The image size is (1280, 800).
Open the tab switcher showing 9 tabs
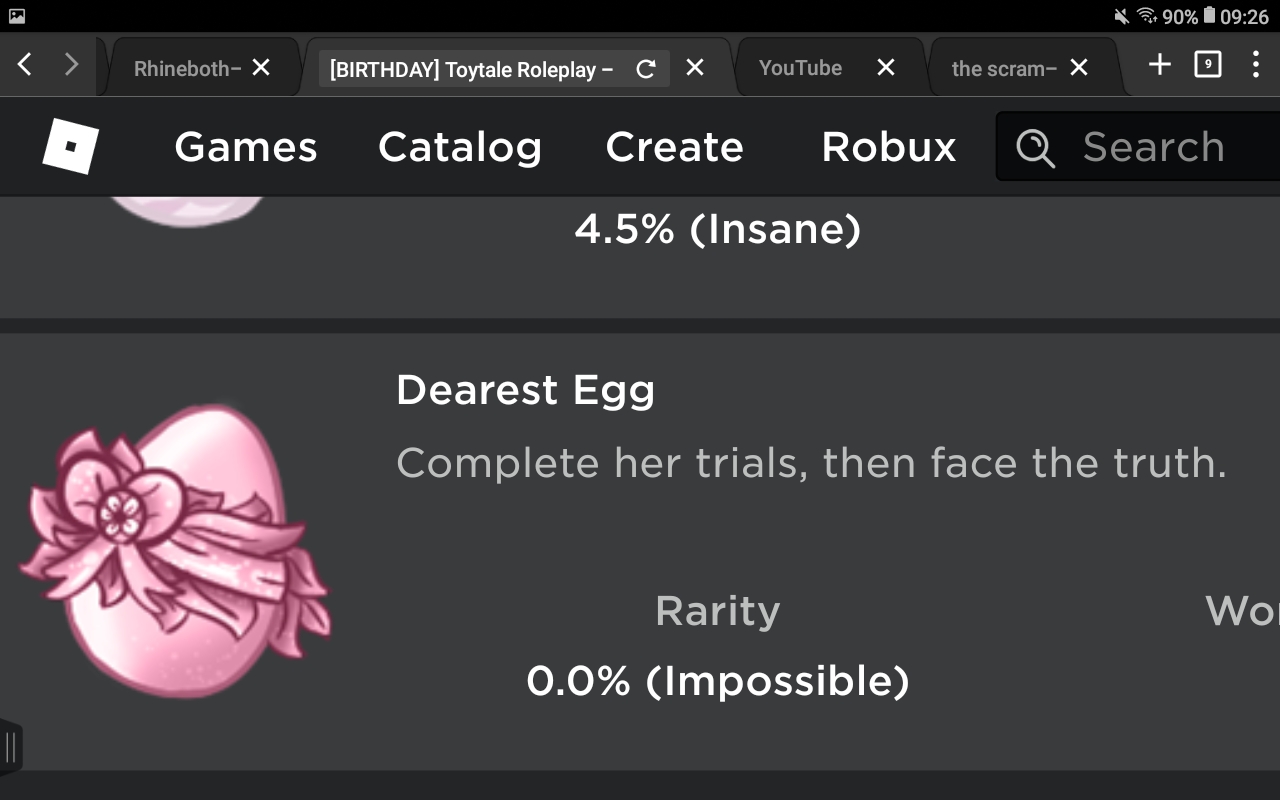(x=1208, y=66)
